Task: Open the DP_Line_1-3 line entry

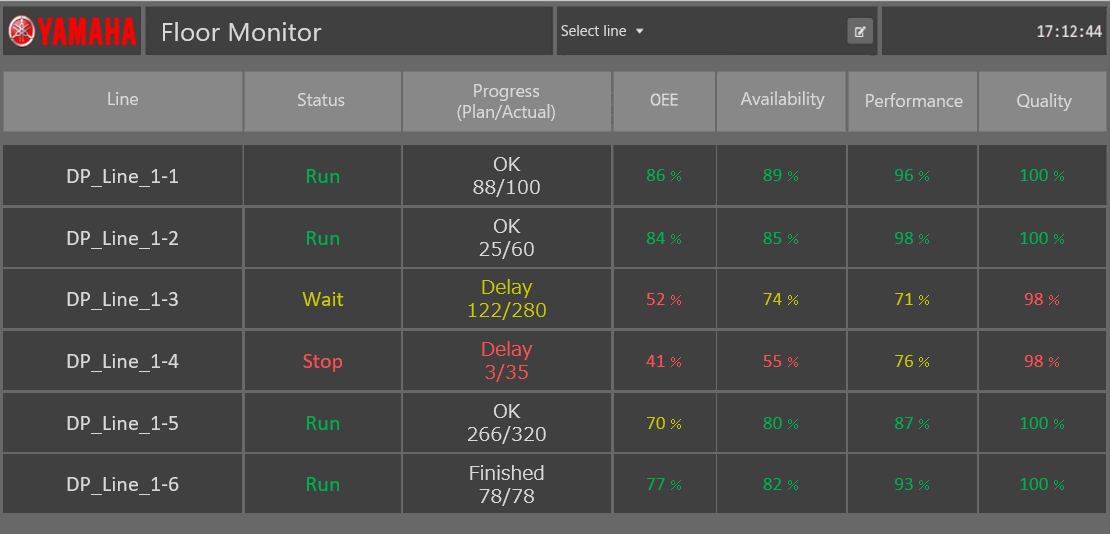Action: click(x=122, y=299)
